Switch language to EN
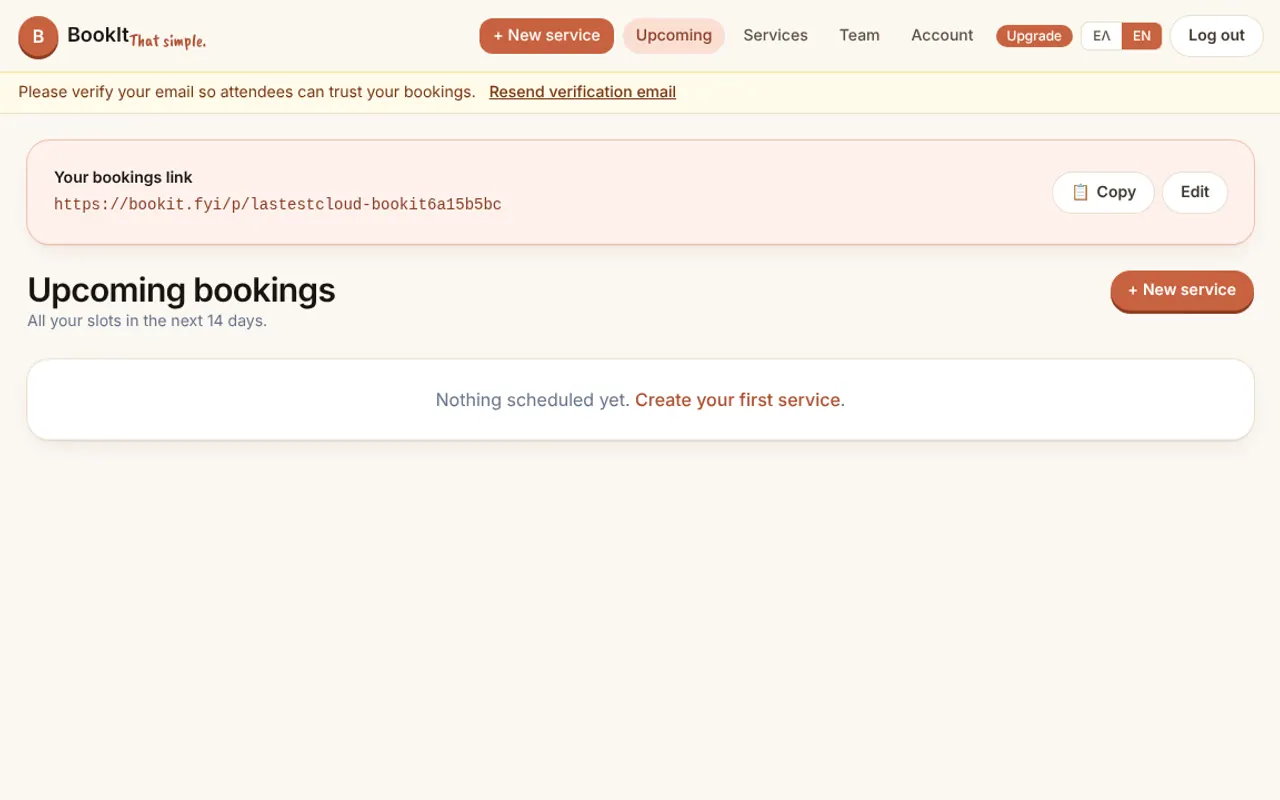The height and width of the screenshot is (800, 1280). pyautogui.click(x=1142, y=36)
